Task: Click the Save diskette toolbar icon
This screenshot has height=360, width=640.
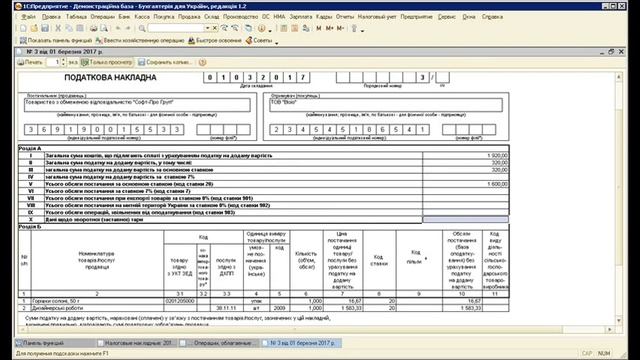Action: tap(45, 28)
